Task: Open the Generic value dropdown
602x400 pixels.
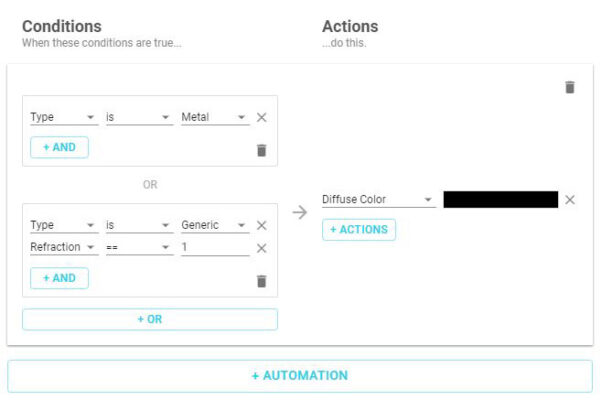Action: 214,226
